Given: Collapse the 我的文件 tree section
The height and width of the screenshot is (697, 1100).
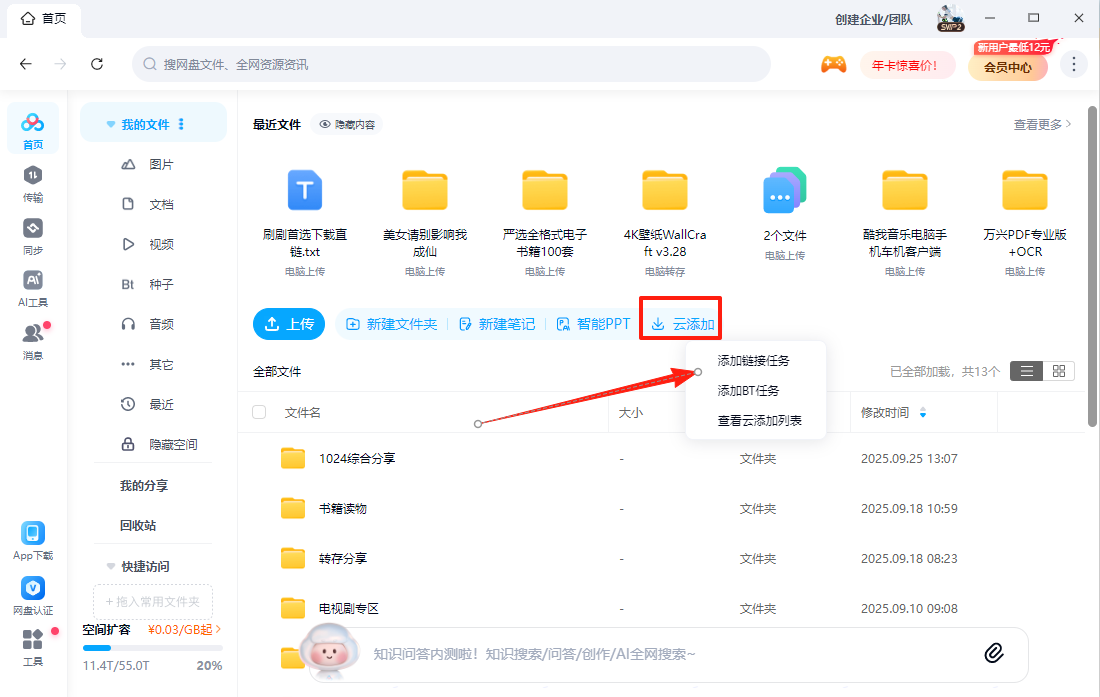Looking at the screenshot, I should 111,125.
